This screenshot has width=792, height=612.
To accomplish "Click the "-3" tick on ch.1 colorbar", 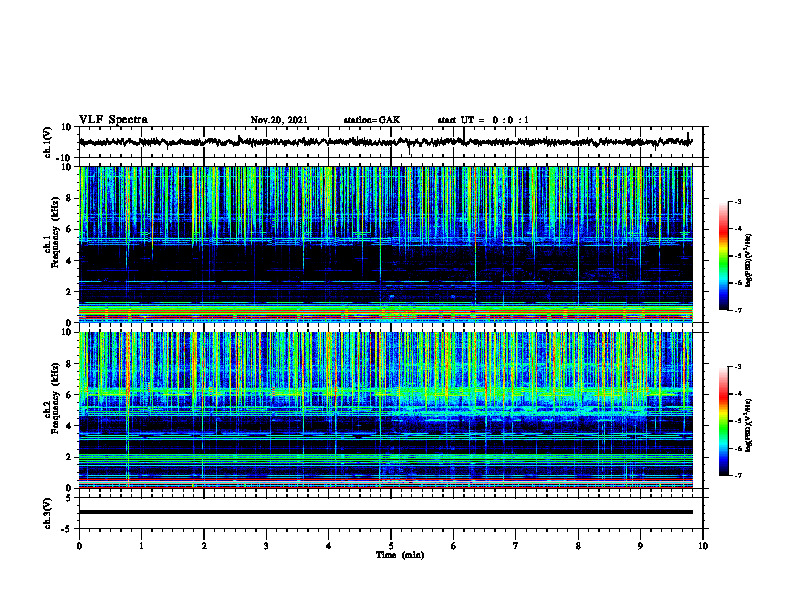I will 738,202.
